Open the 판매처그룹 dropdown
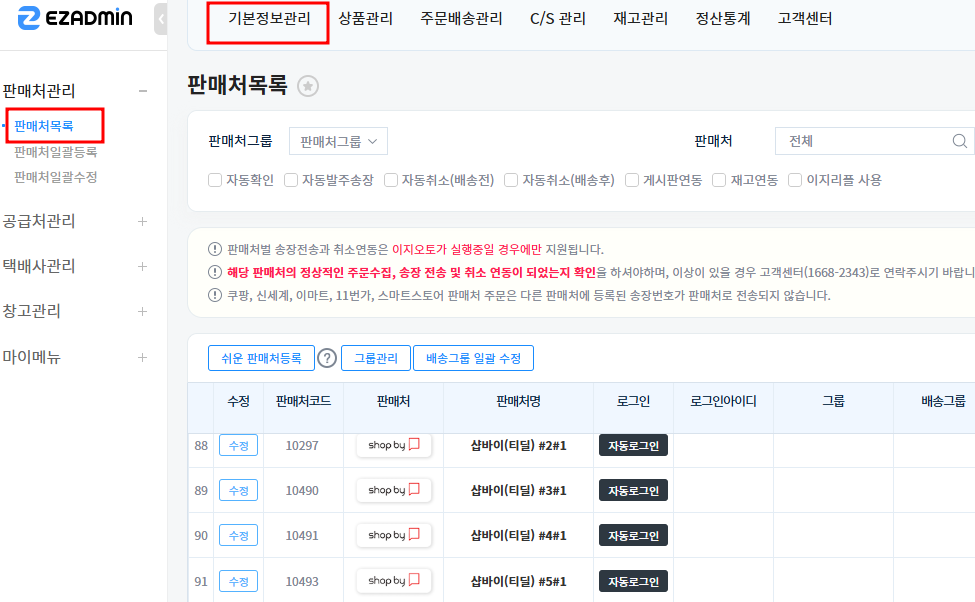 (x=338, y=141)
